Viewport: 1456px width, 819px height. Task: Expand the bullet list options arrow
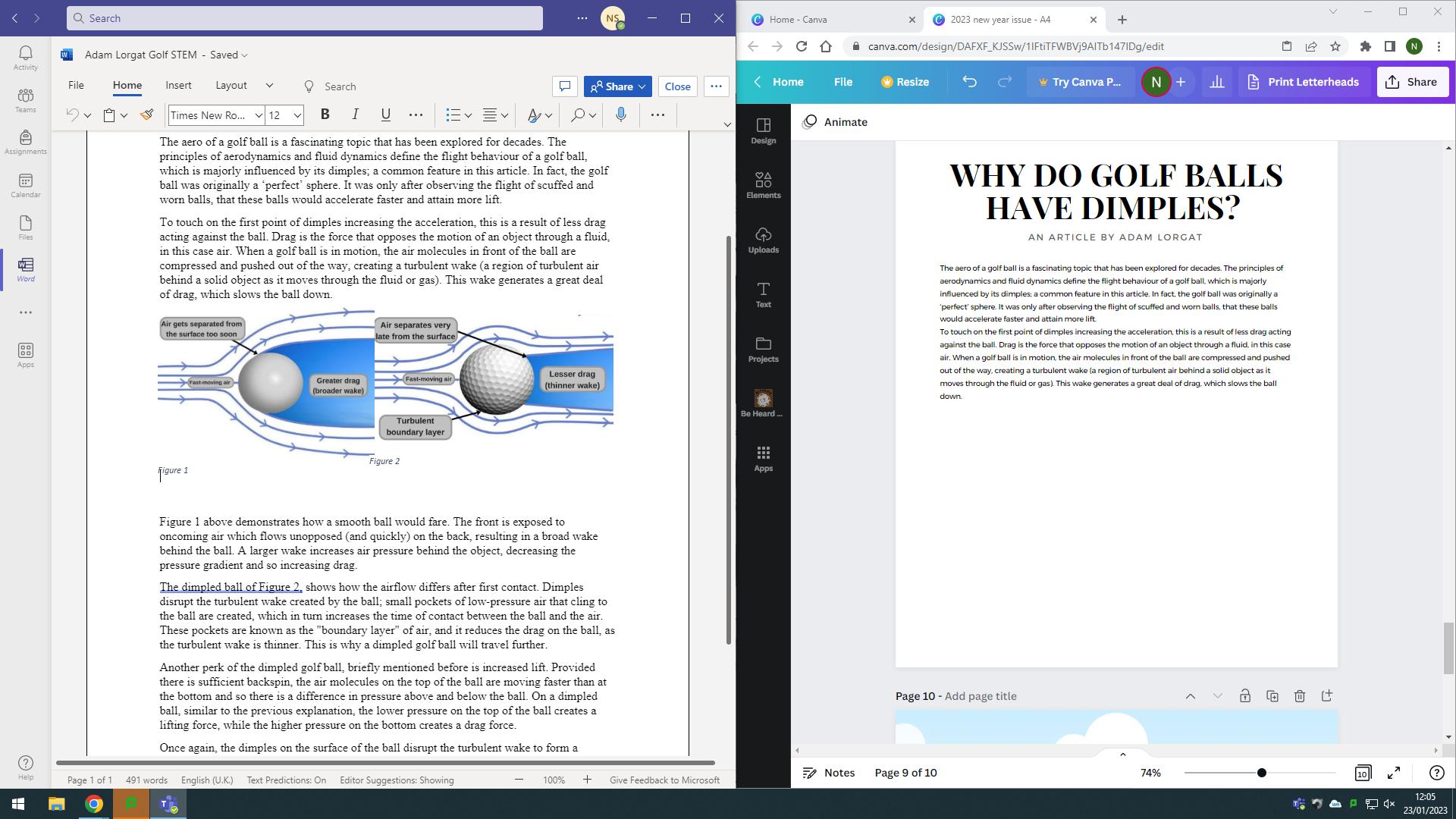469,115
